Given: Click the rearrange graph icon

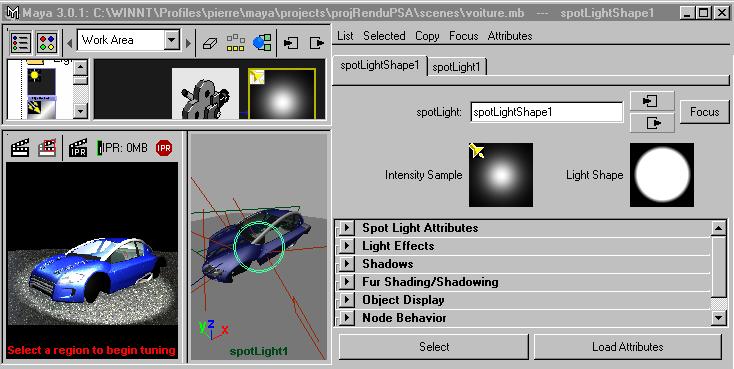Looking at the screenshot, I should click(x=235, y=43).
